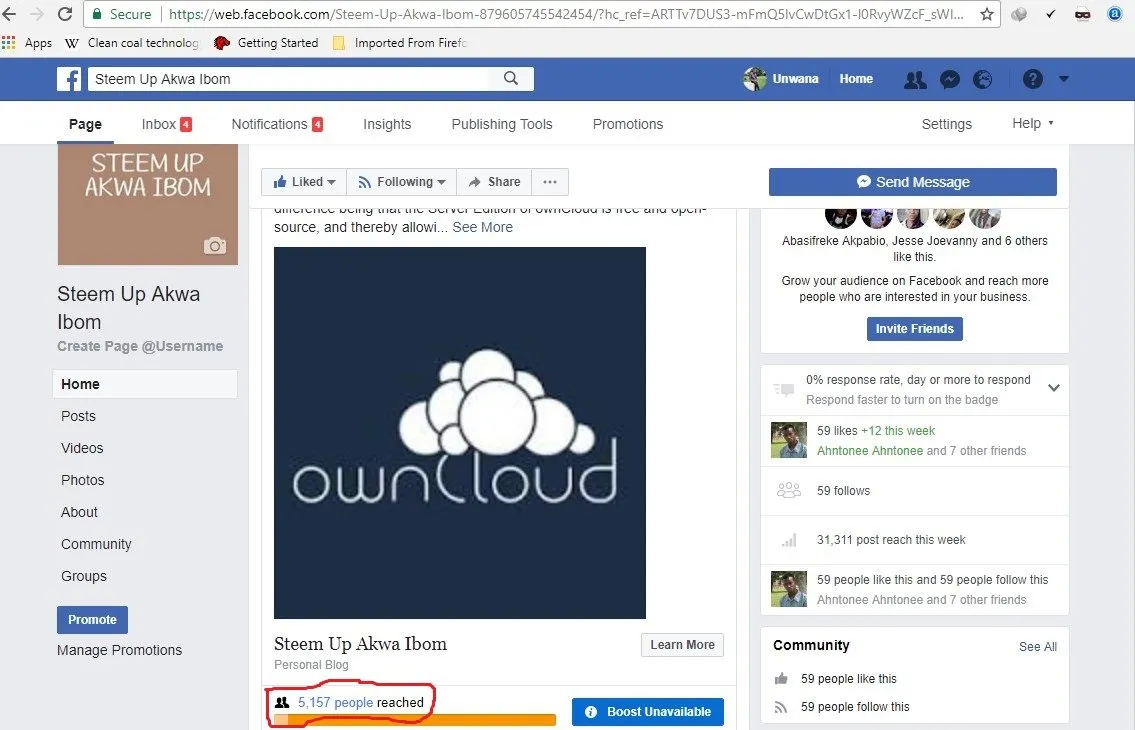
Task: Open the Publishing Tools tab
Action: pos(502,124)
